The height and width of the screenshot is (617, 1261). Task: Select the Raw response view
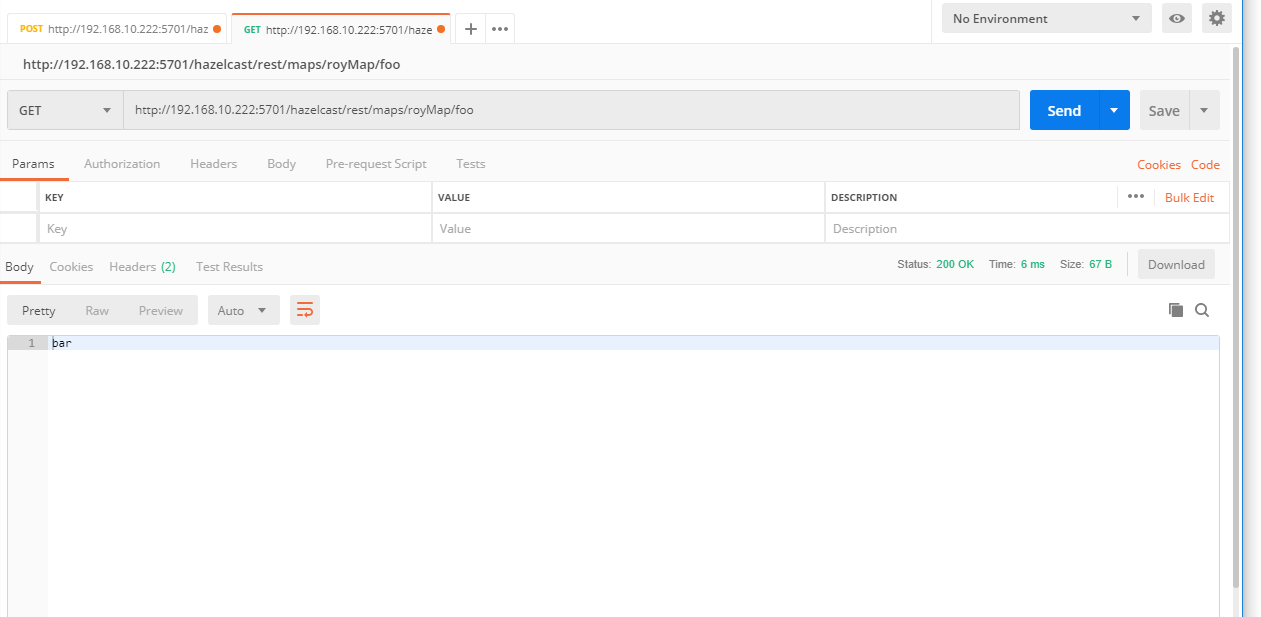(x=97, y=310)
